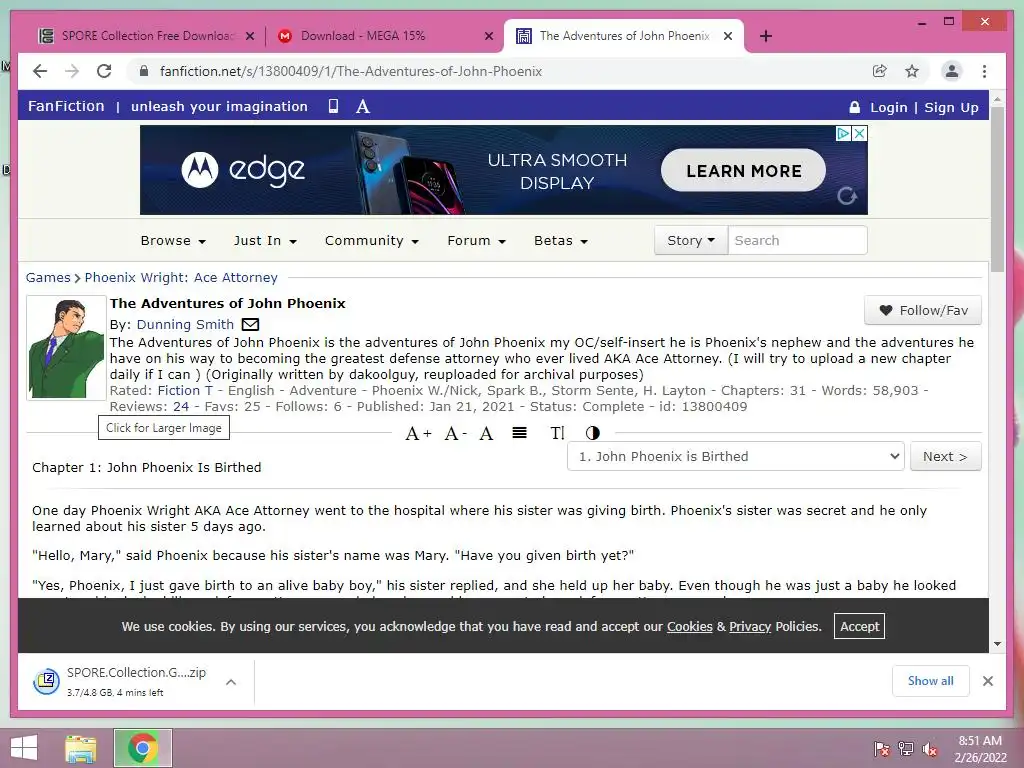Click Show all downloads
Image resolution: width=1024 pixels, height=768 pixels.
point(931,680)
